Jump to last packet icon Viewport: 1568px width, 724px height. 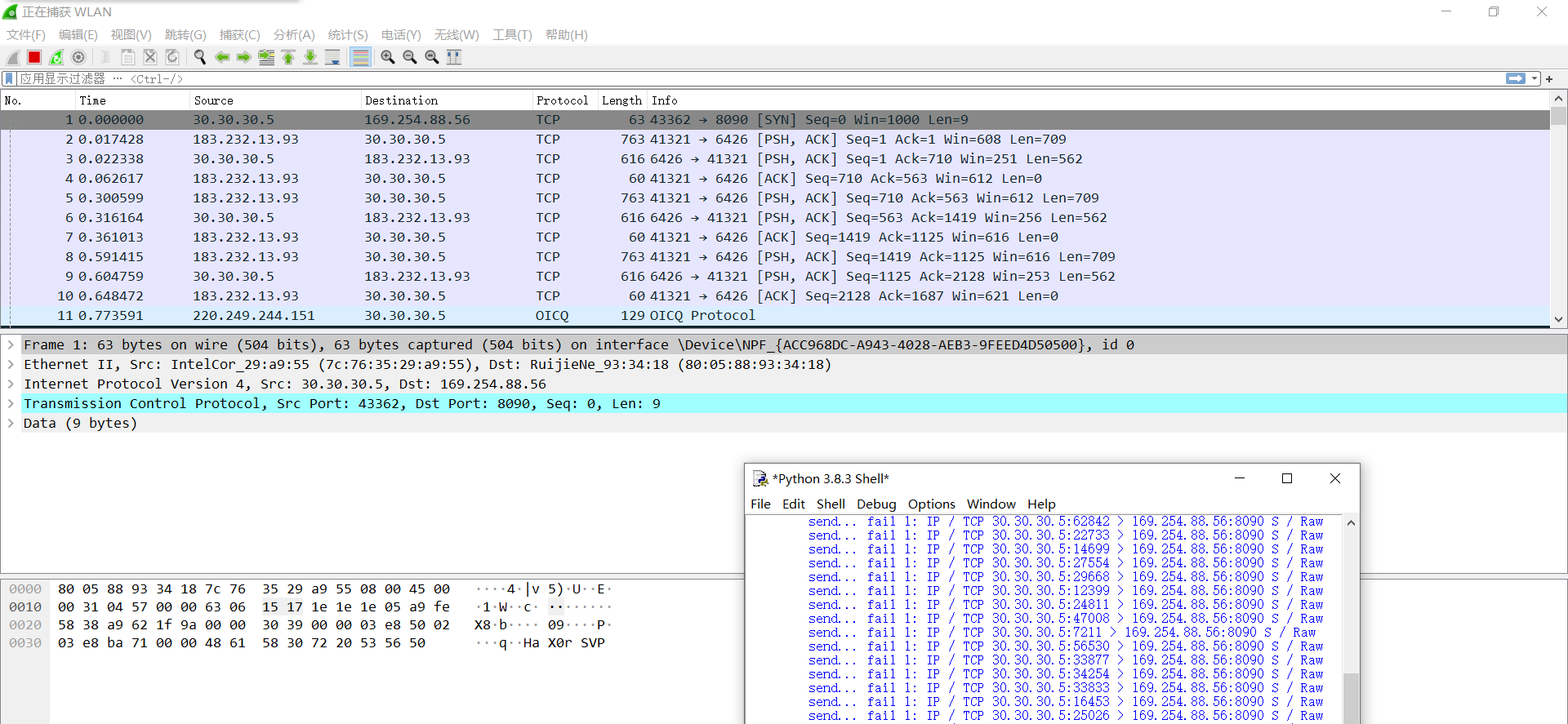click(x=310, y=57)
